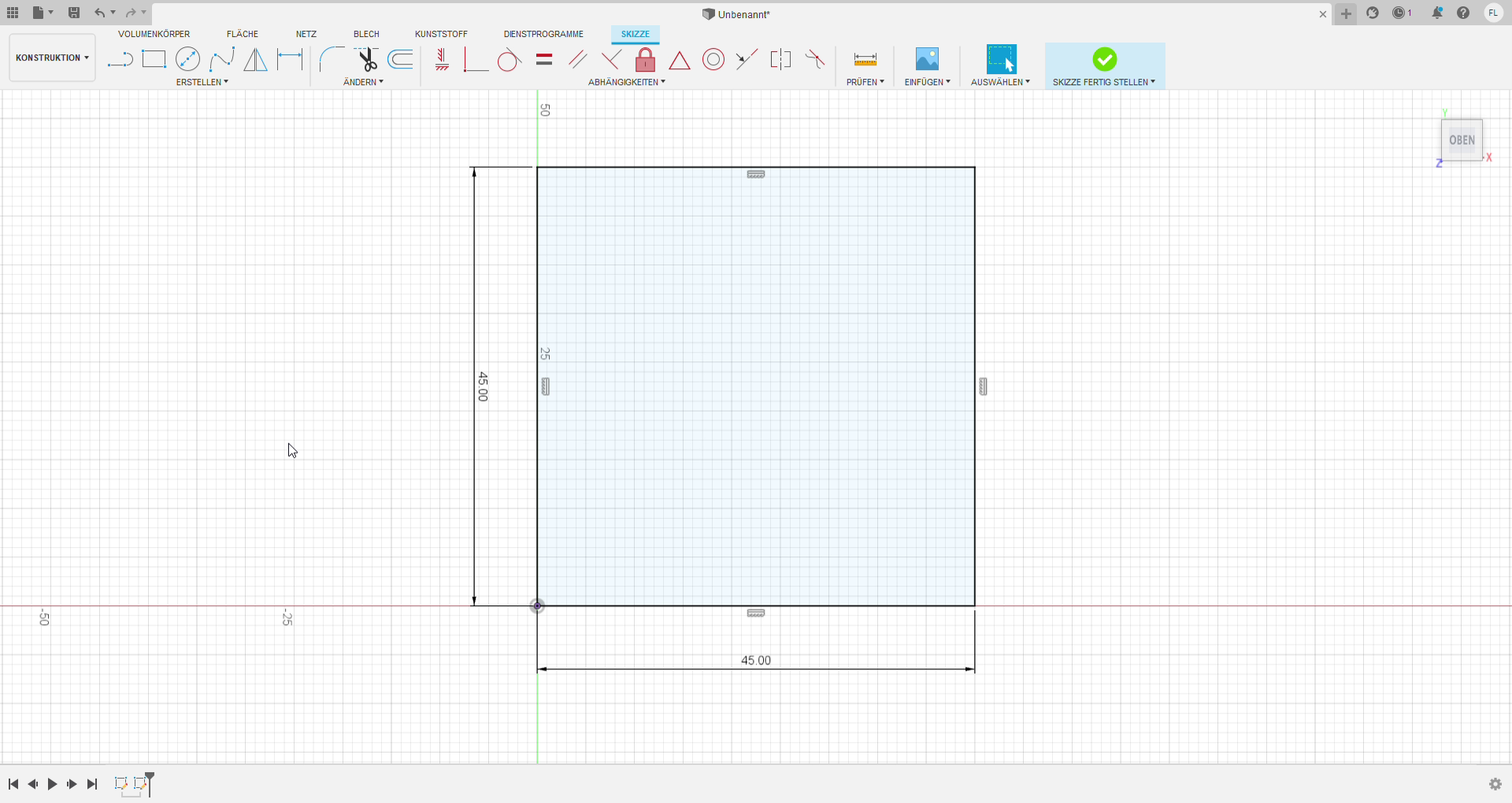Expand the ERSTELLEN dropdown
This screenshot has width=1512, height=803.
point(202,82)
